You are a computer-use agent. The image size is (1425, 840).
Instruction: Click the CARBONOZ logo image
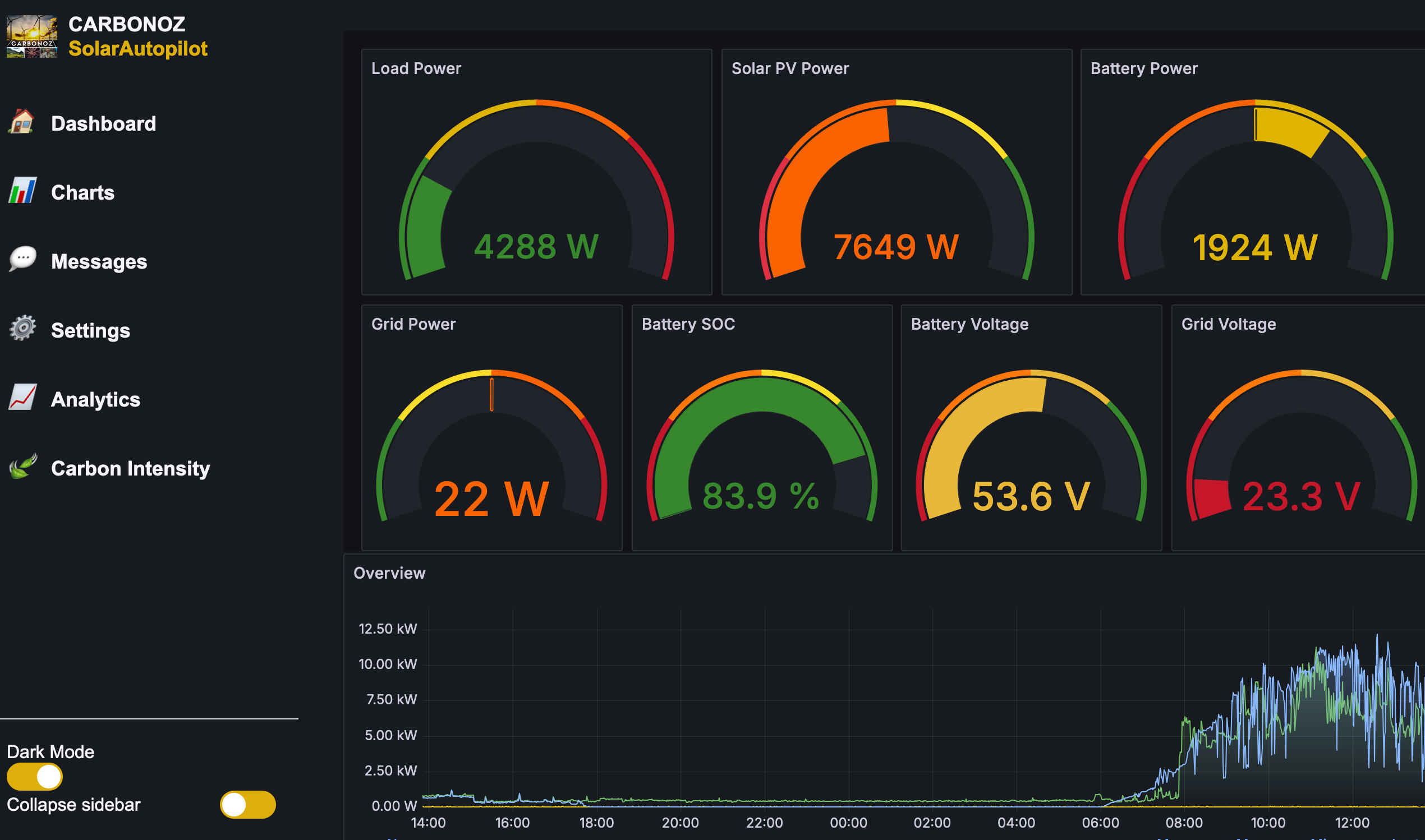(33, 36)
